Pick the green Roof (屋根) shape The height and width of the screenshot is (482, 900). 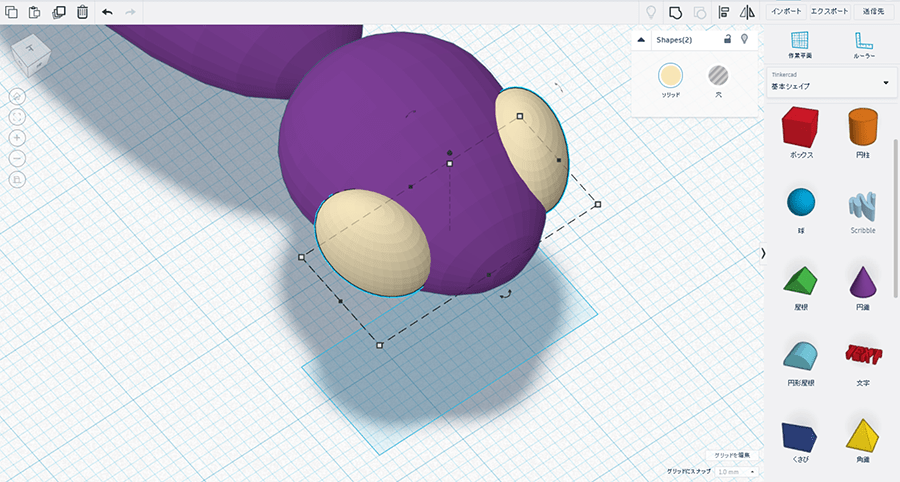801,287
